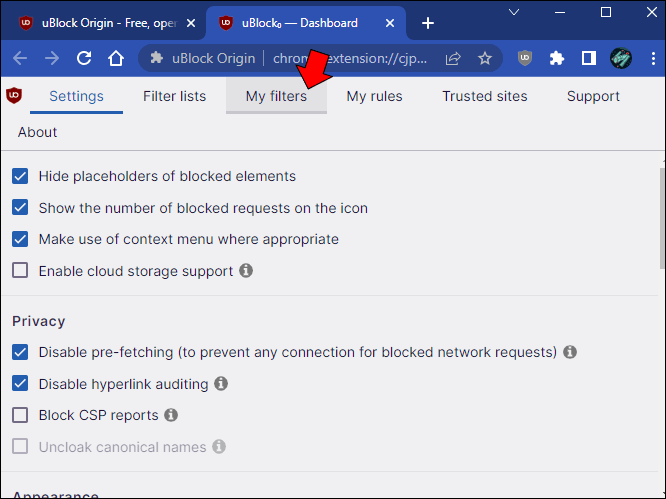This screenshot has width=666, height=499.
Task: Uncheck Disable pre-fetching
Action: click(x=20, y=352)
